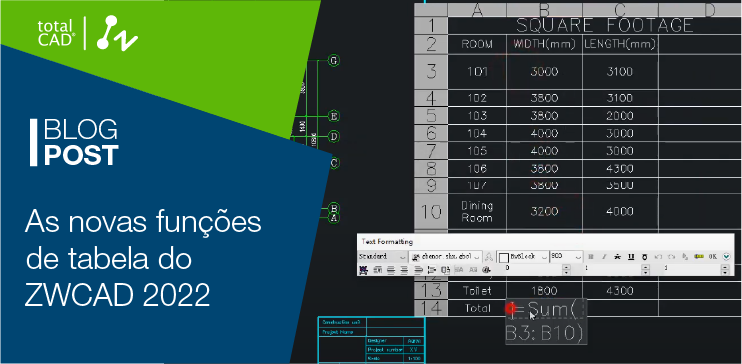Select row header 14
This screenshot has width=742, height=364.
click(x=431, y=308)
